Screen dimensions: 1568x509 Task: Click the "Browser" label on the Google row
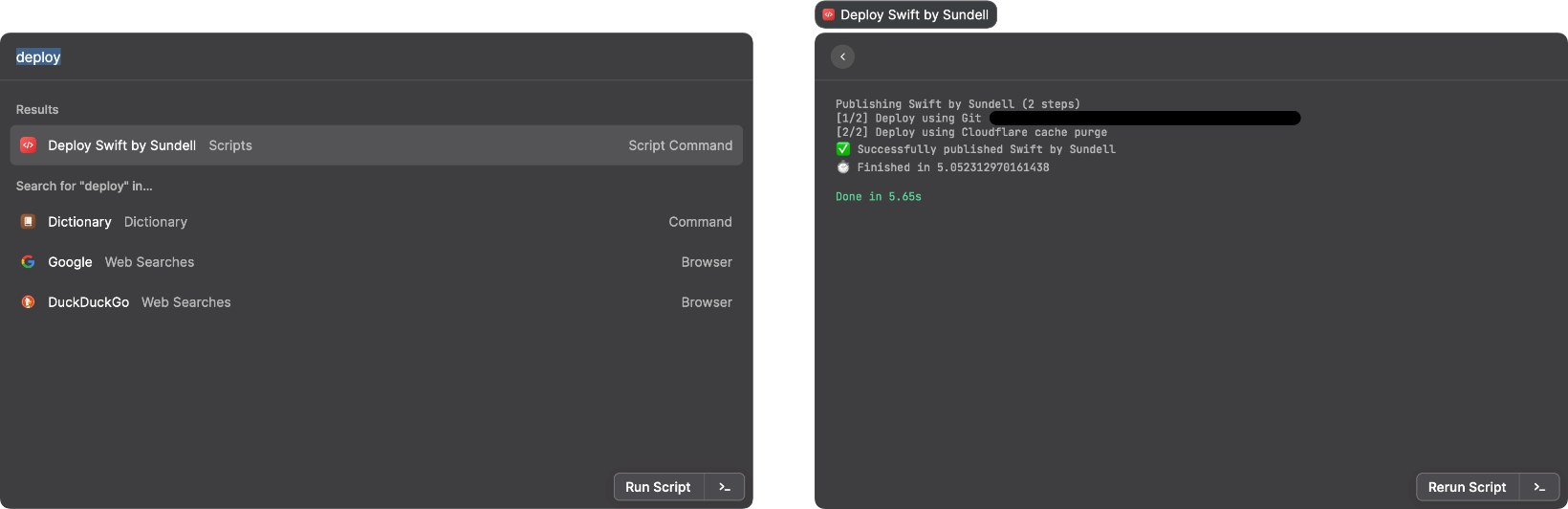[707, 262]
